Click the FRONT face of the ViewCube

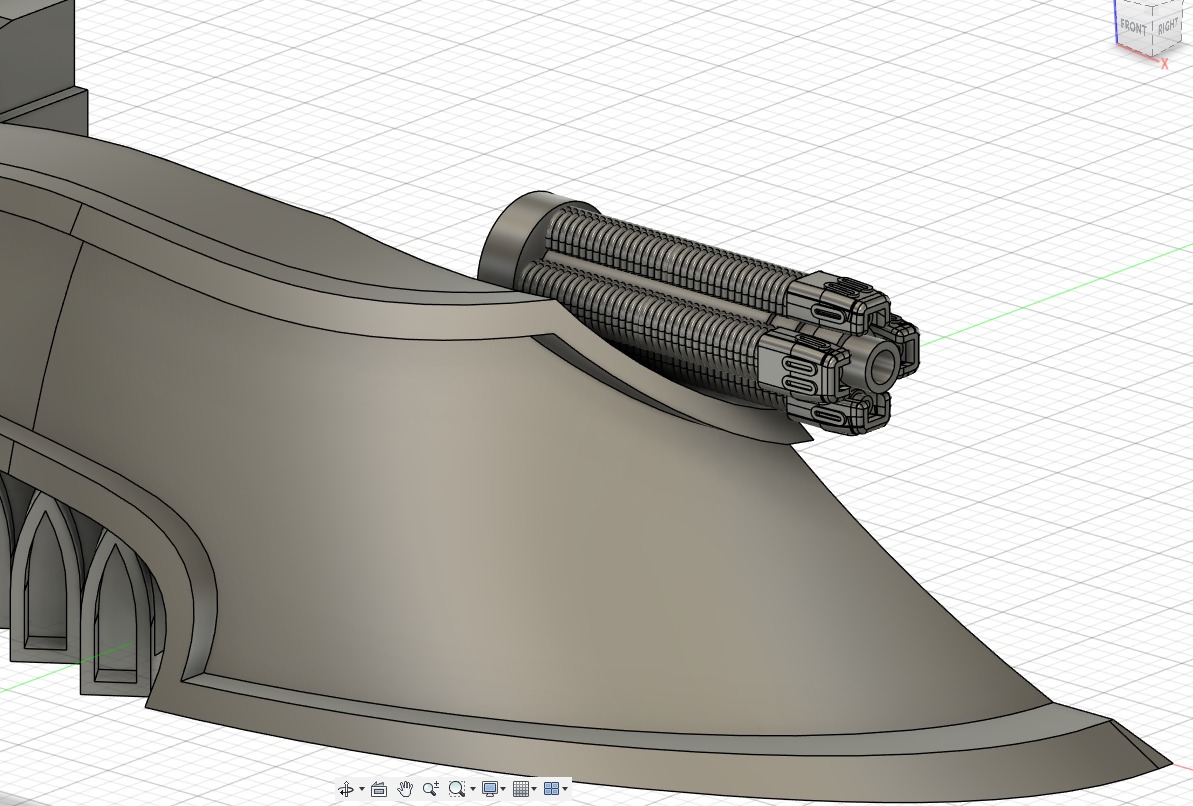click(1133, 26)
